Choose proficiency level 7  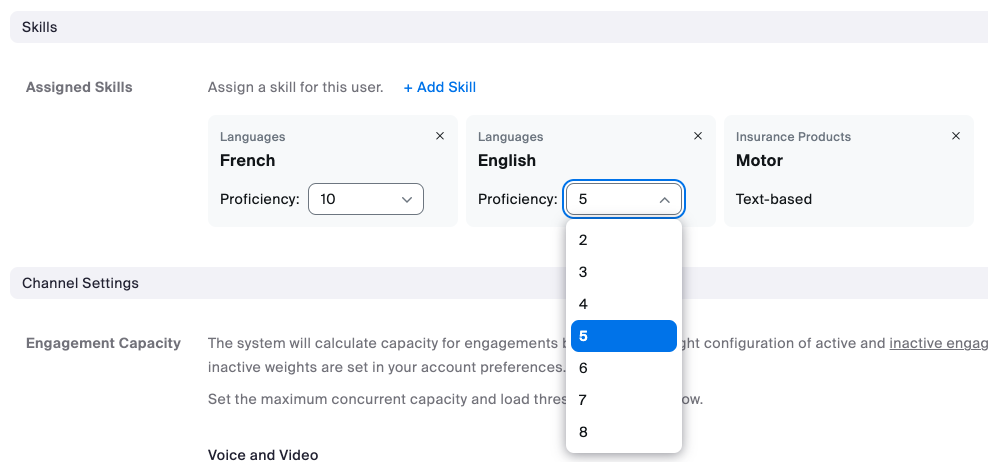(624, 400)
